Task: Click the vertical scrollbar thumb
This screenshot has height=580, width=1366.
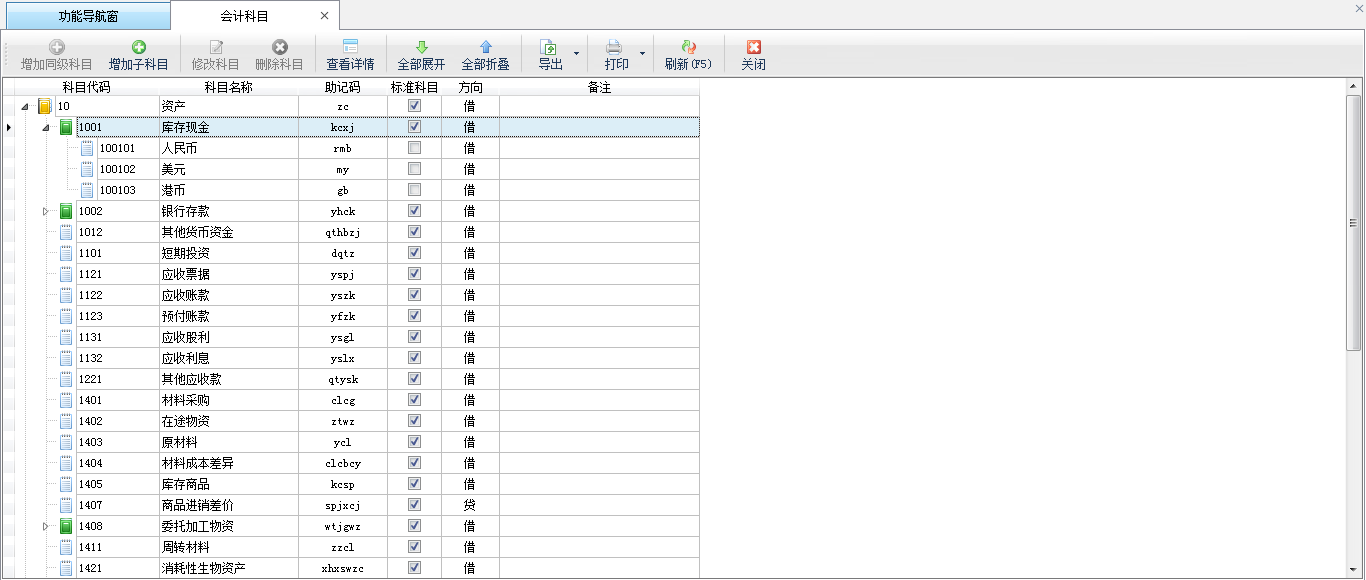Action: point(1354,223)
